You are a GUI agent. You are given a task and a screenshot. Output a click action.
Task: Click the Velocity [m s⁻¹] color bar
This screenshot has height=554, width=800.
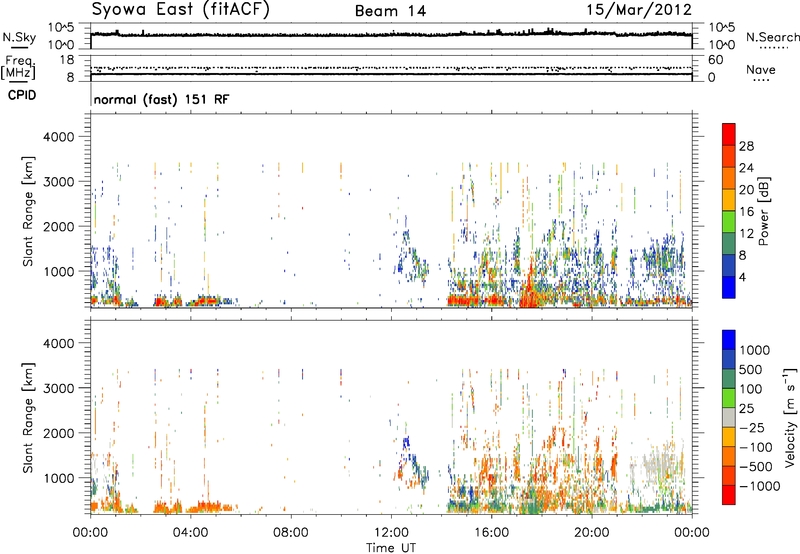(x=729, y=417)
